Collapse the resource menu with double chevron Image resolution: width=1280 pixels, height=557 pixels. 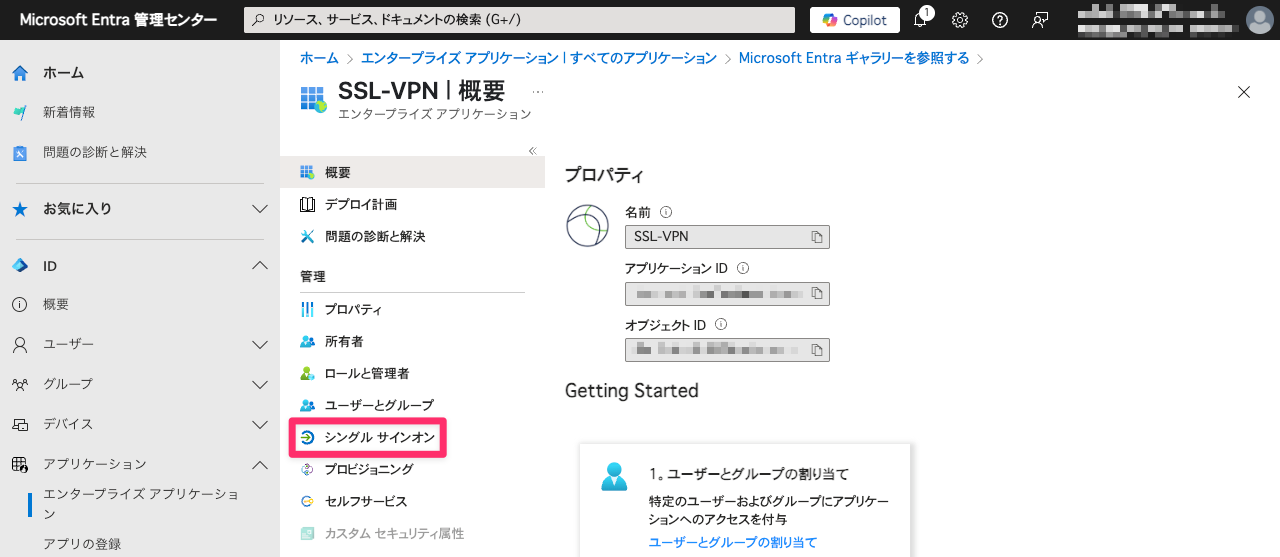coord(532,151)
